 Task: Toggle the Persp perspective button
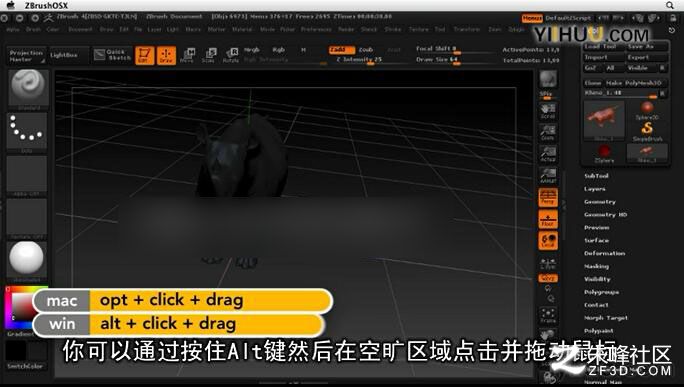(548, 197)
